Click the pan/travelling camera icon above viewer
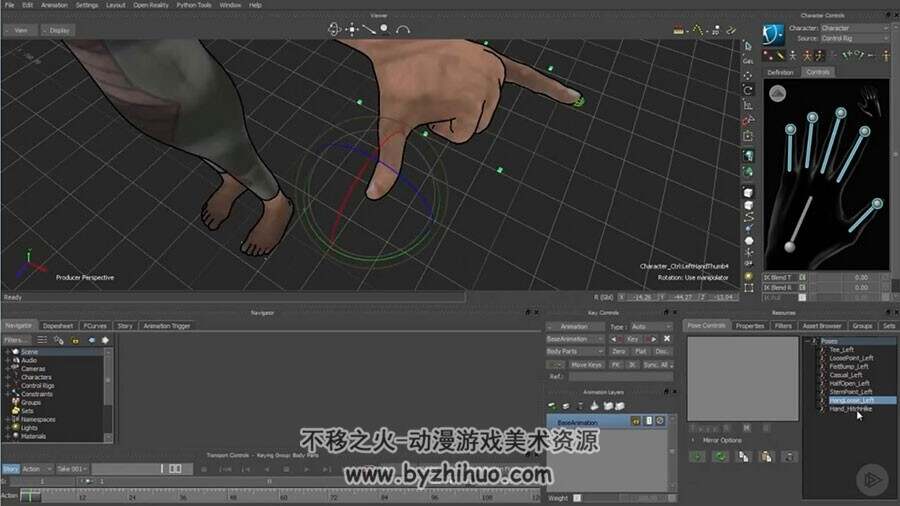Image resolution: width=900 pixels, height=506 pixels. point(352,29)
